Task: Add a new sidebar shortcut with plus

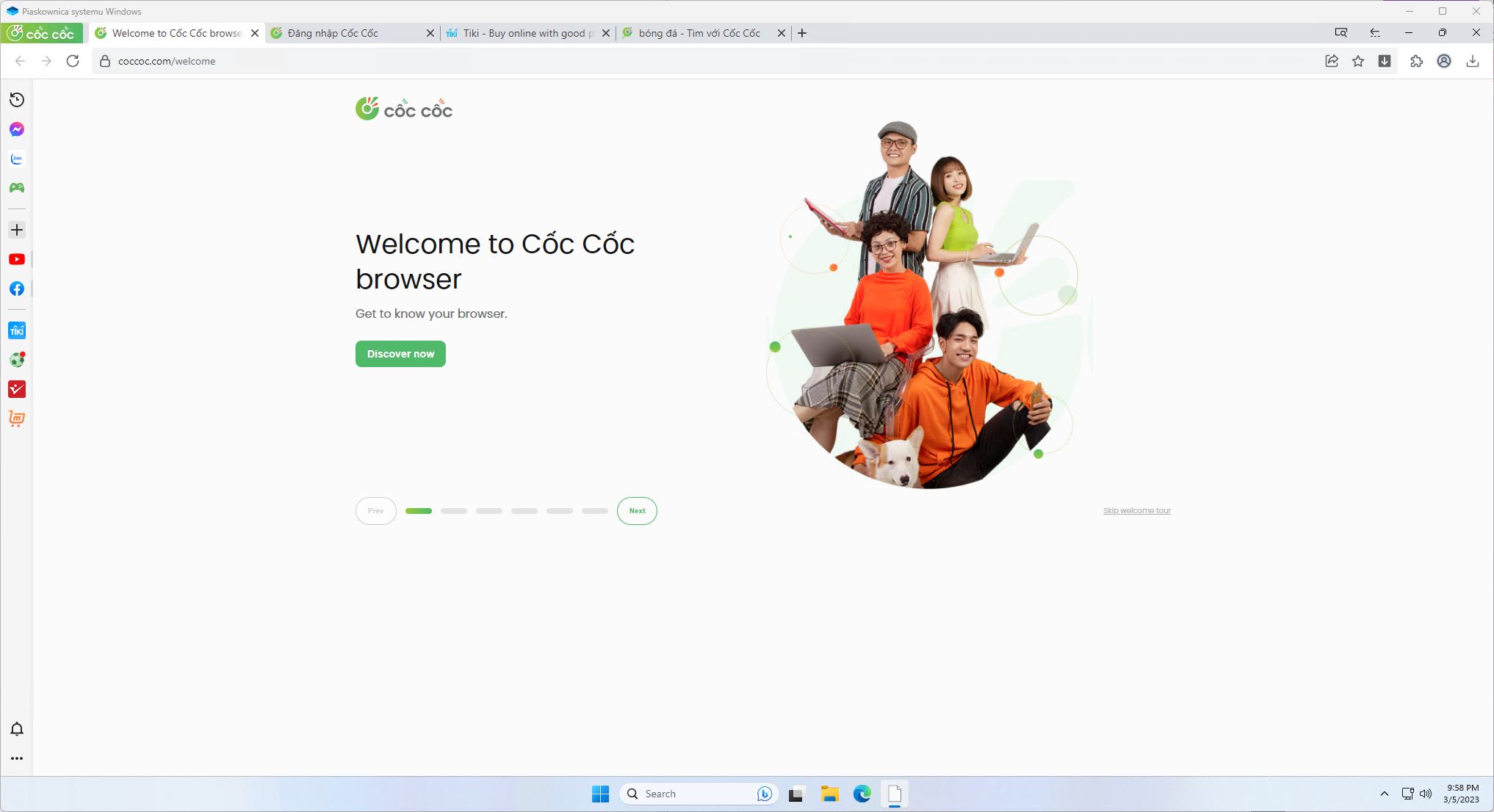Action: point(17,230)
